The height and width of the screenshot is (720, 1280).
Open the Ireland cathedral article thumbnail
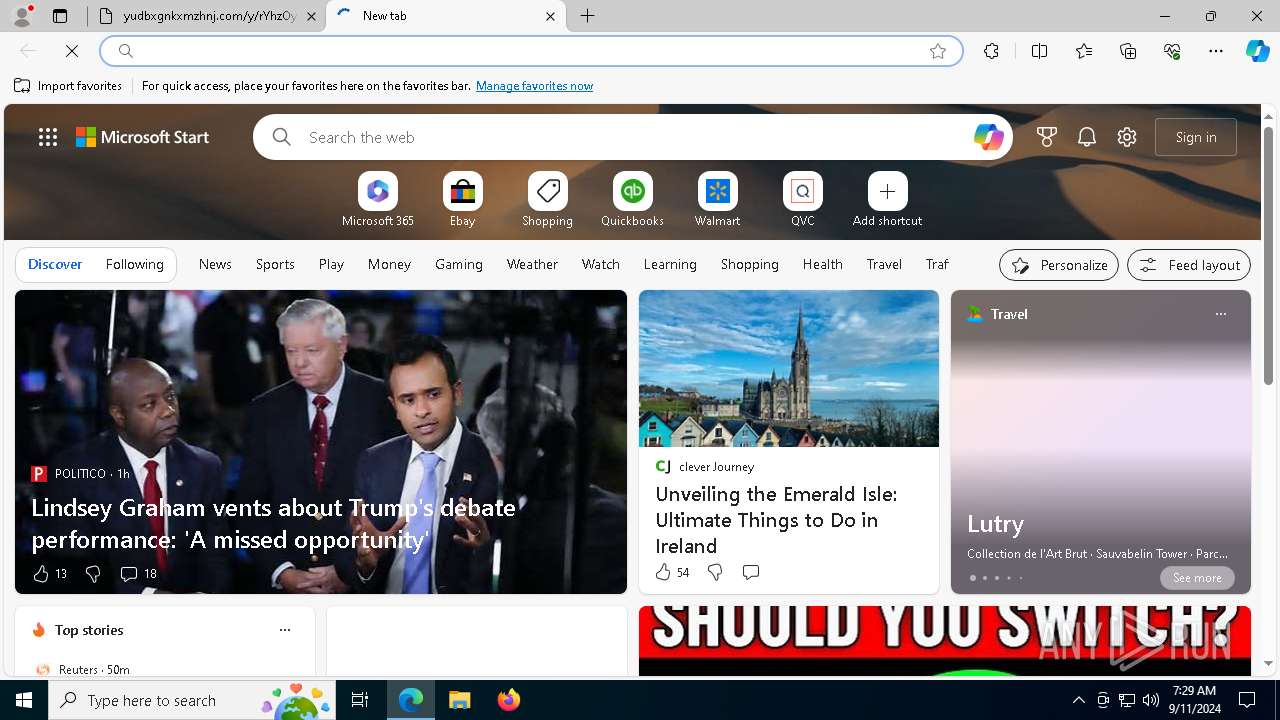pos(789,369)
